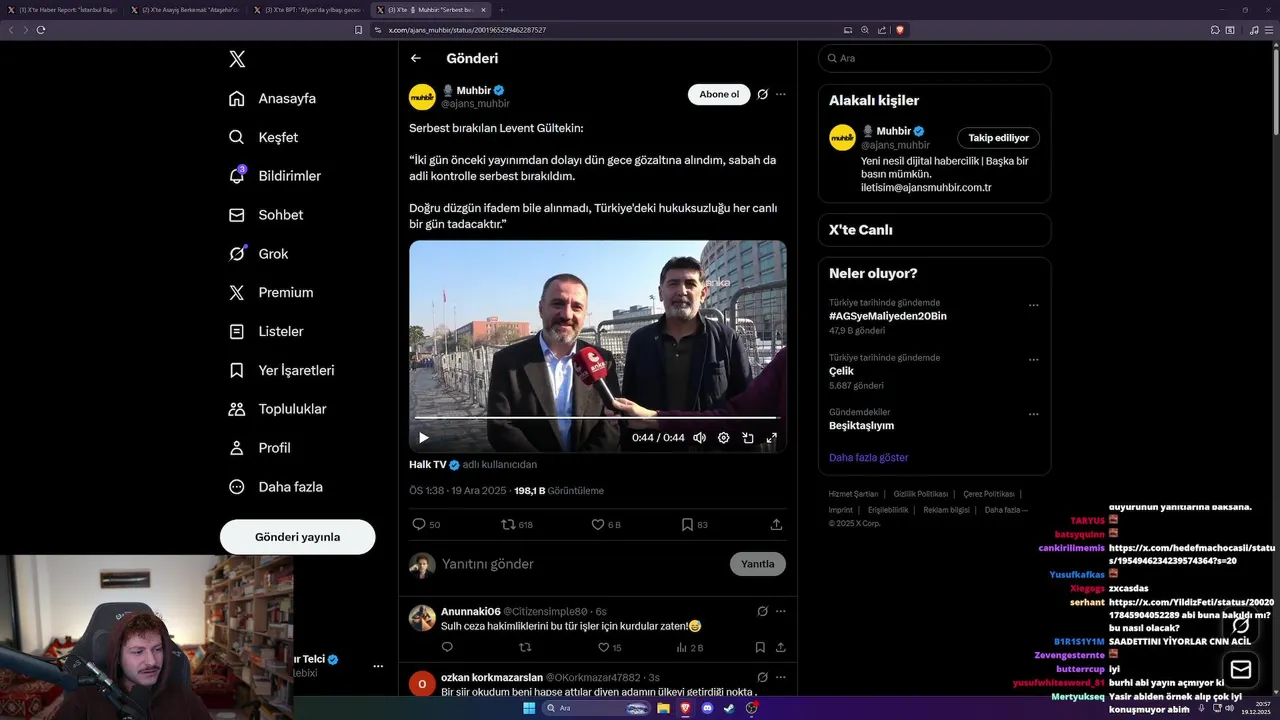
Task: Go to Anasayfa in the sidebar
Action: tap(272, 98)
